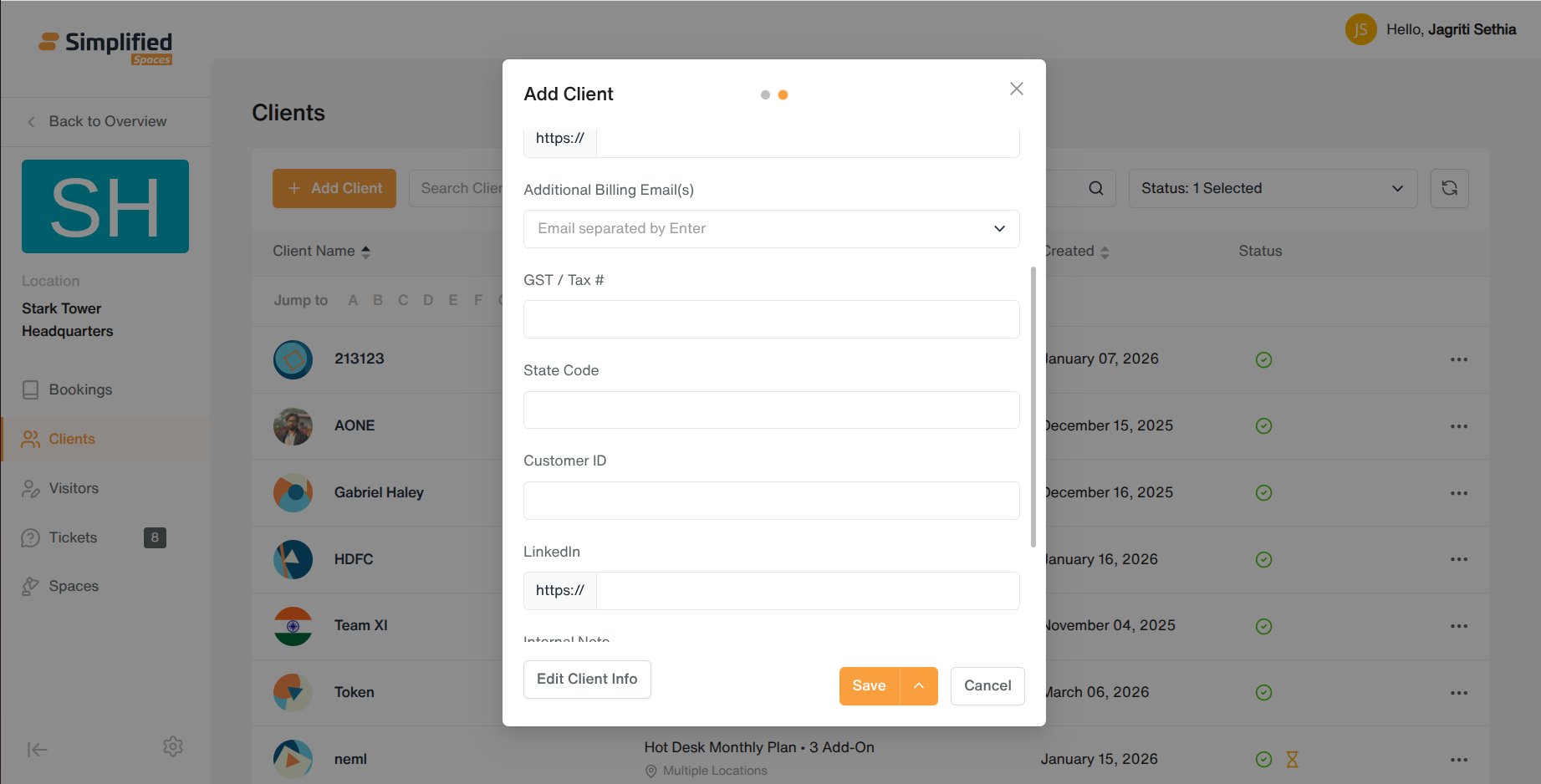Focus the GST / Tax # field
This screenshot has height=784, width=1541.
pos(771,319)
